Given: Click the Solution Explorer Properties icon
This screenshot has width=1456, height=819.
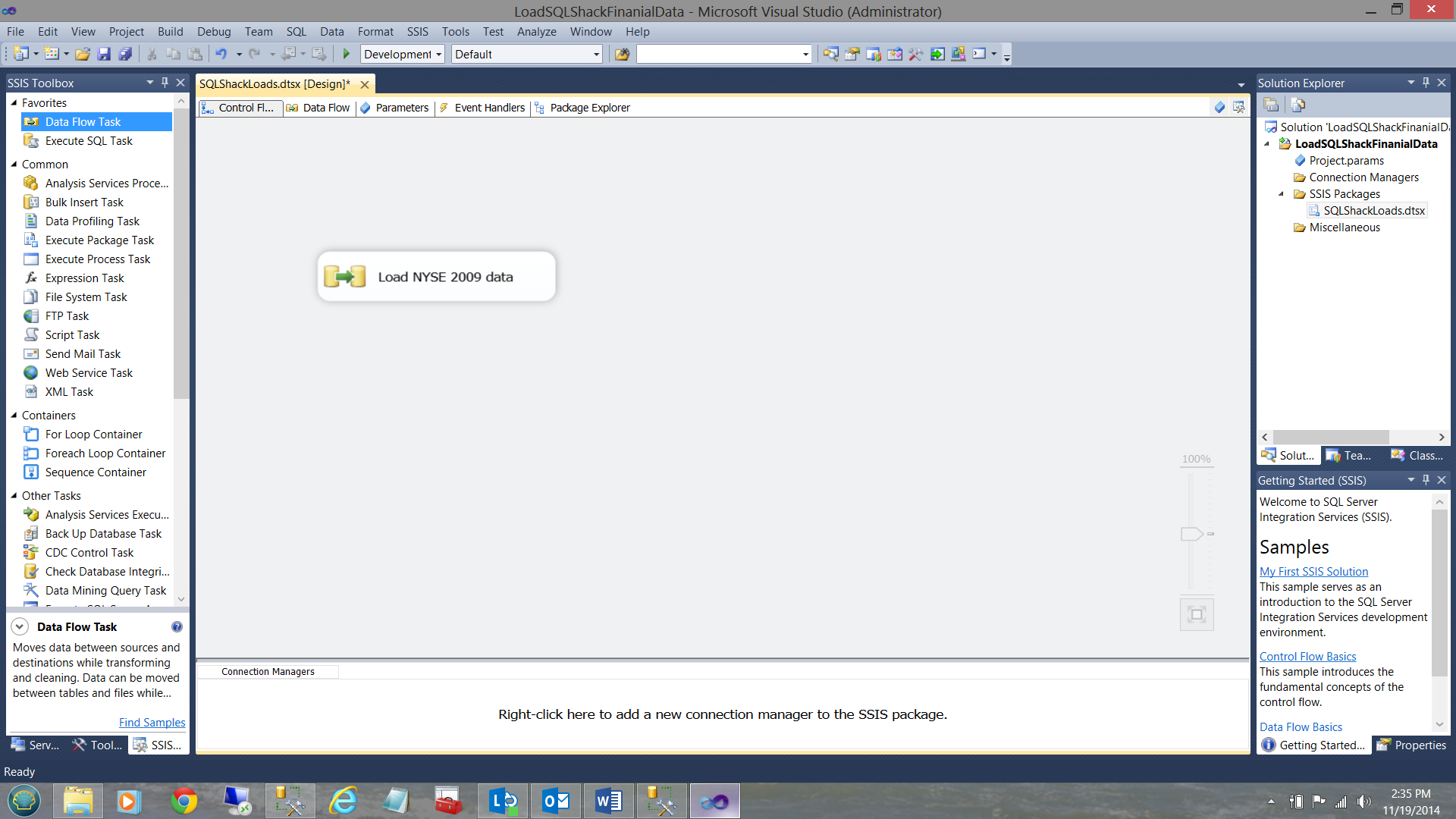Looking at the screenshot, I should (x=1272, y=105).
